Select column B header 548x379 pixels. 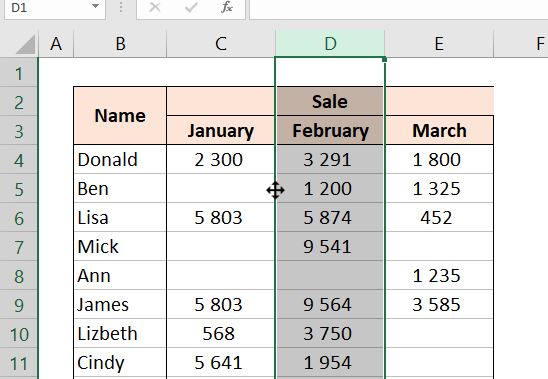[120, 44]
